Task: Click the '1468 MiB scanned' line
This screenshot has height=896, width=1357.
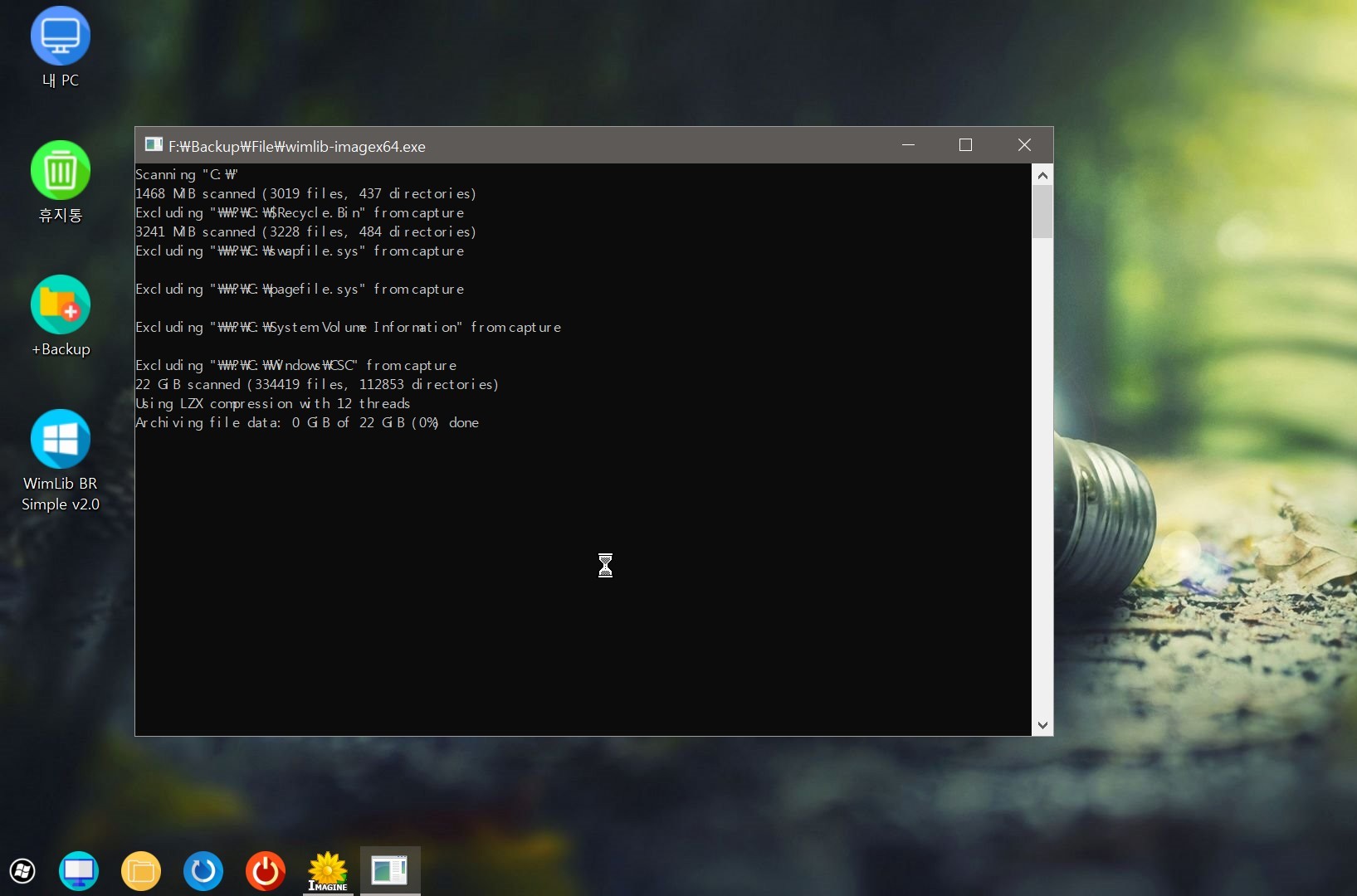Action: pyautogui.click(x=305, y=193)
